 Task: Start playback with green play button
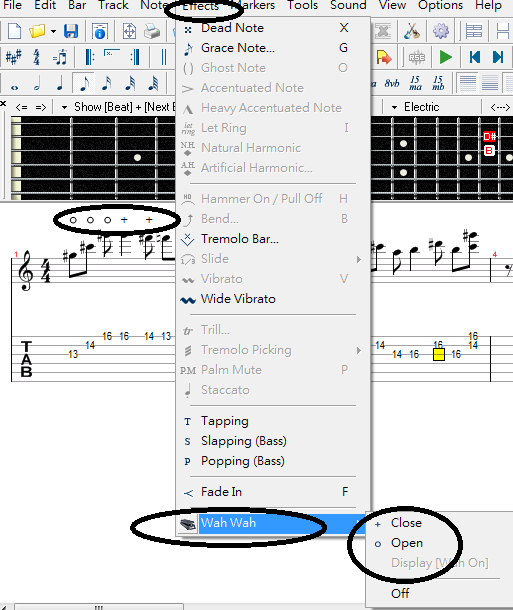point(445,58)
